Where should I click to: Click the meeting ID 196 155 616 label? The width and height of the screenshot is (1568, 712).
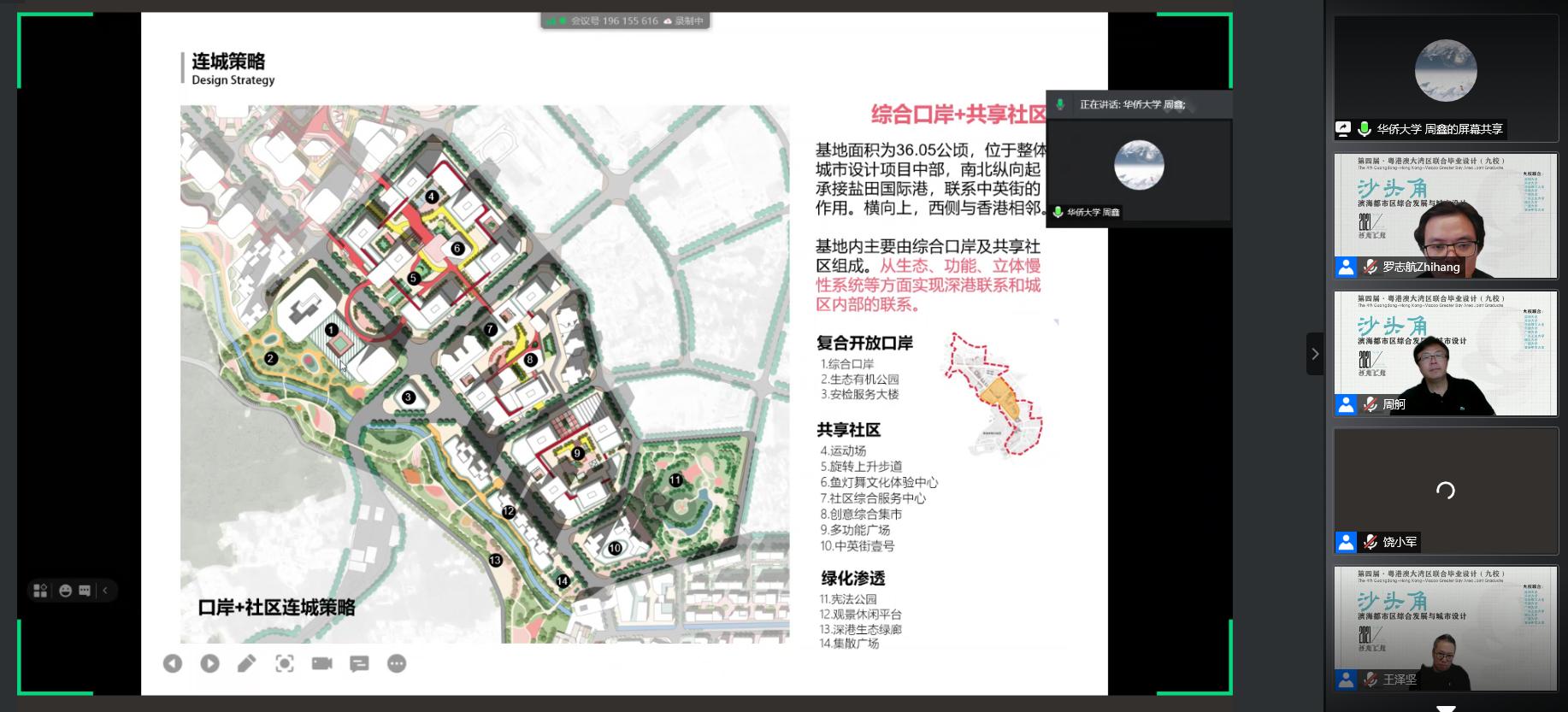614,21
